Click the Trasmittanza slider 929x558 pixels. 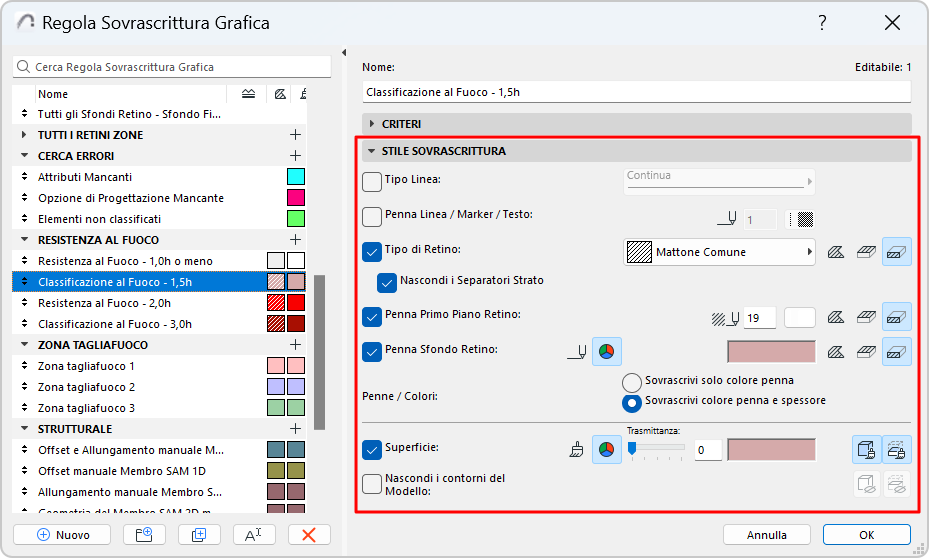click(x=656, y=450)
